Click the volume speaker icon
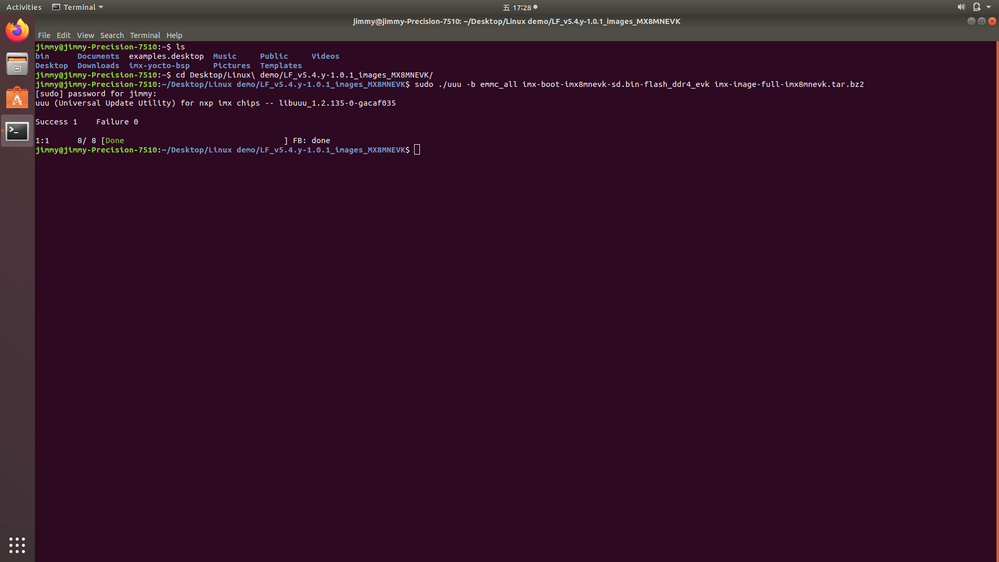Image resolution: width=999 pixels, height=562 pixels. [x=961, y=7]
